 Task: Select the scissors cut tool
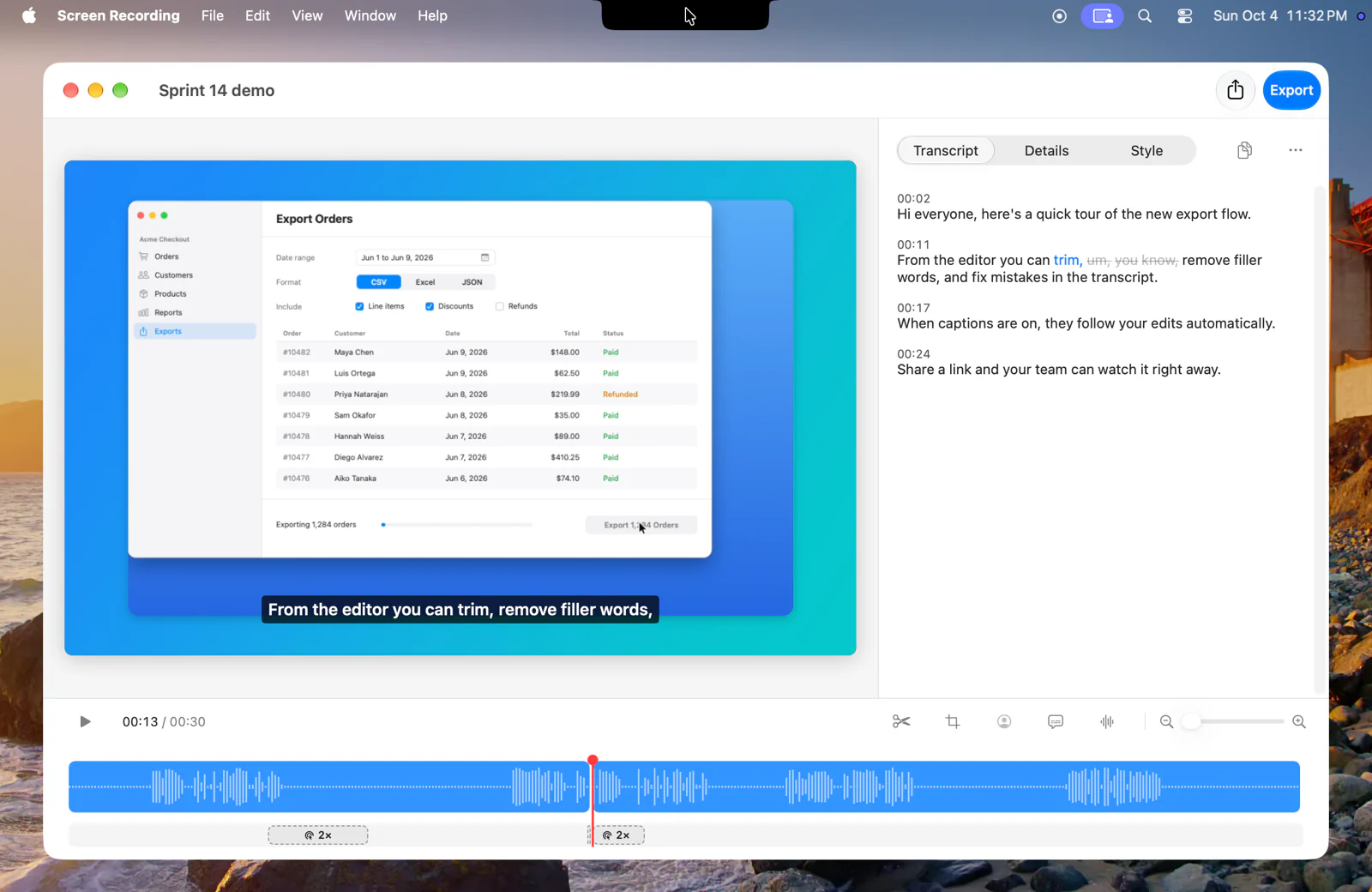(x=900, y=721)
